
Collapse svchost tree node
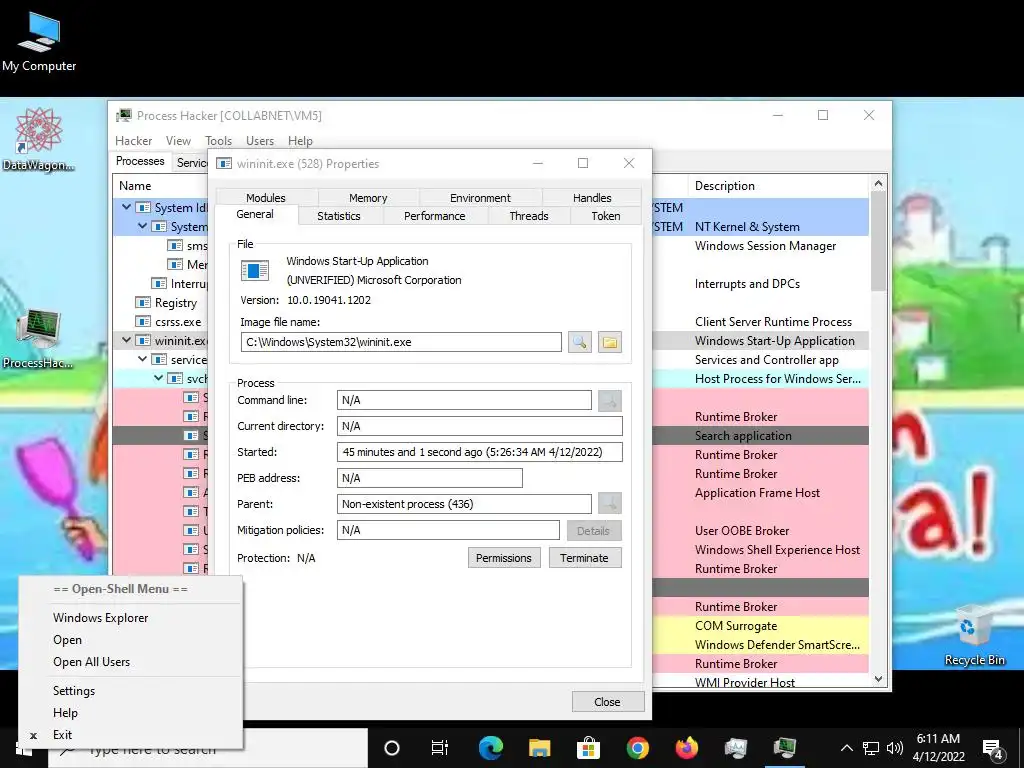[x=158, y=378]
